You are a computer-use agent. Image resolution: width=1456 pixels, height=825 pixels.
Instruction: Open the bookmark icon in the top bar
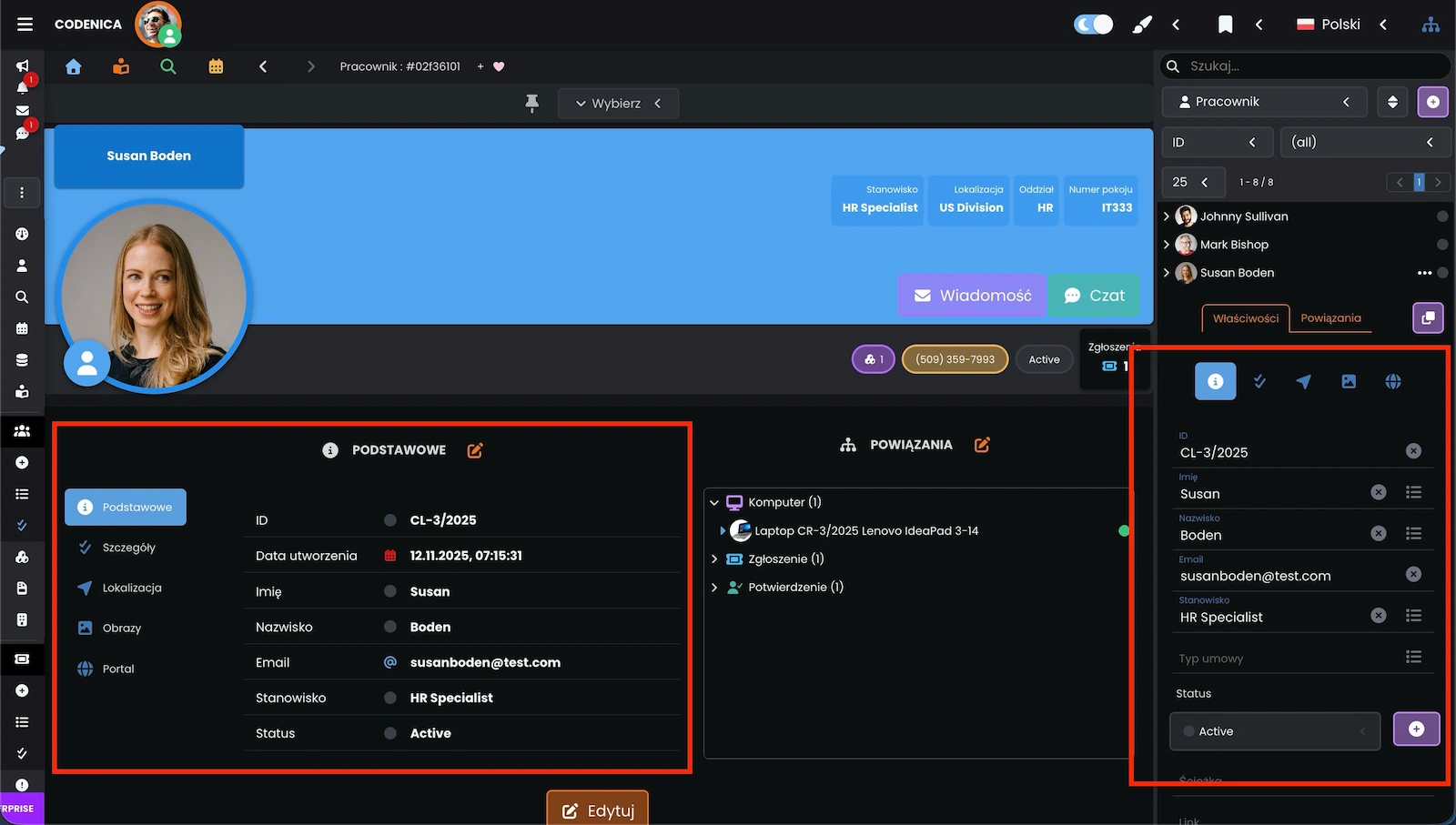[x=1225, y=25]
